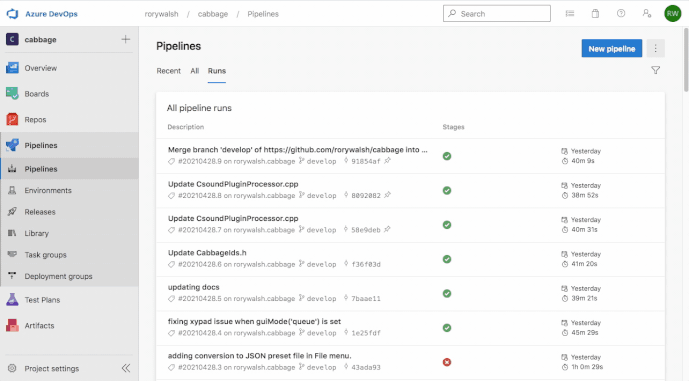Open Repos from the sidebar
The image size is (689, 381).
69,120
